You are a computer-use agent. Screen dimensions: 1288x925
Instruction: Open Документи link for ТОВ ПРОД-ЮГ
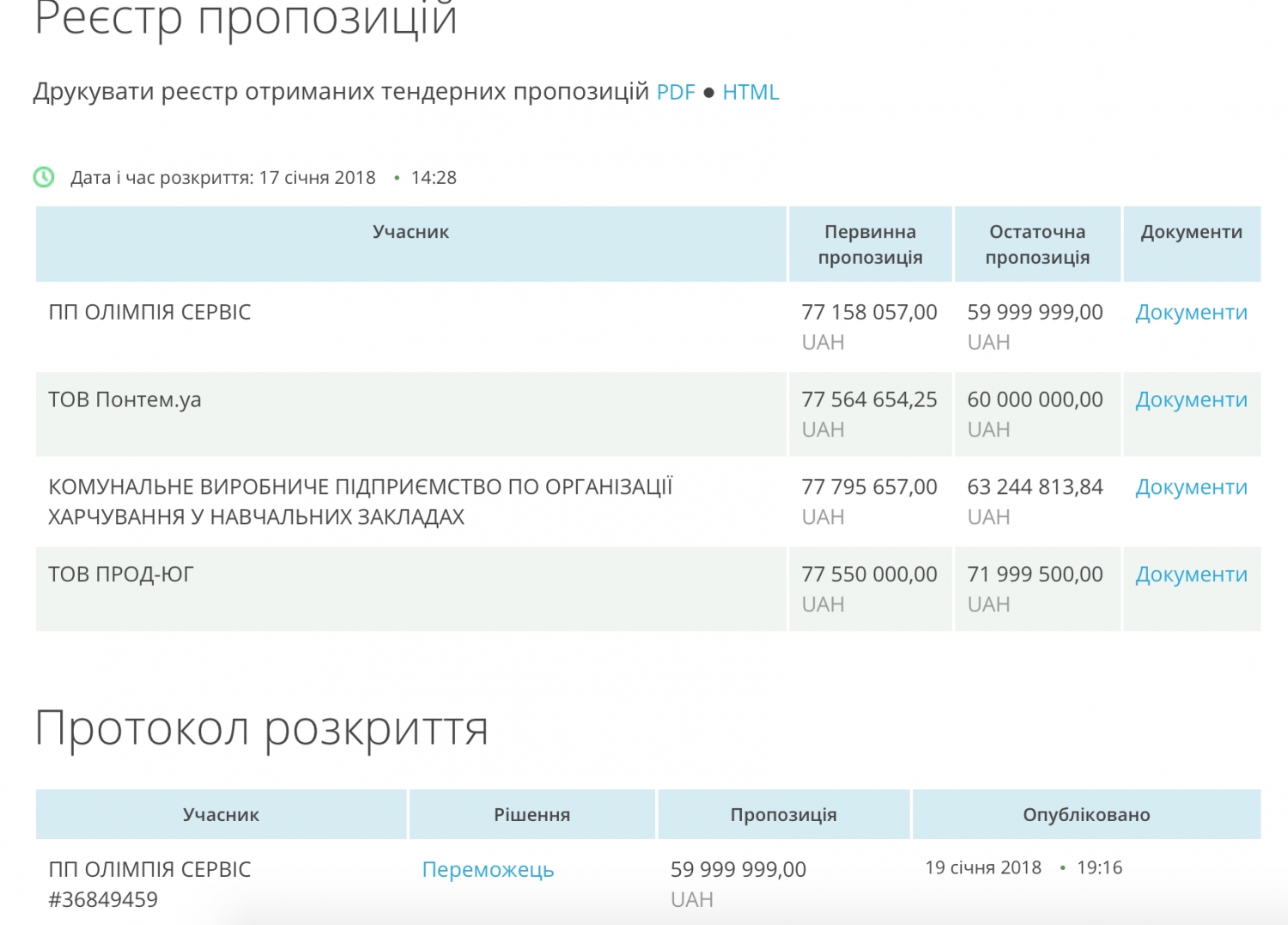1190,575
